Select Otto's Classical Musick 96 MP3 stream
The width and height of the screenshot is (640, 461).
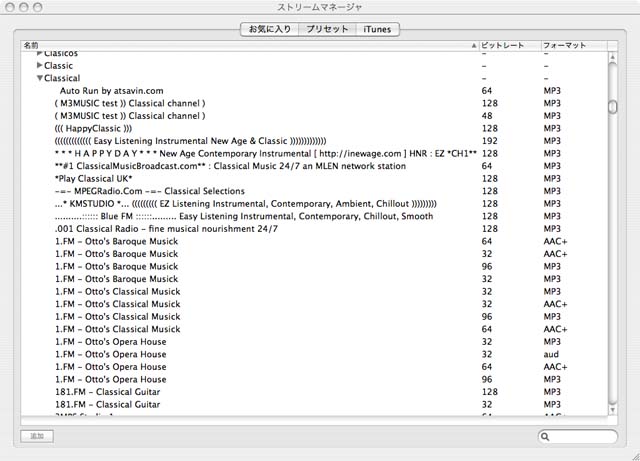pyautogui.click(x=314, y=316)
